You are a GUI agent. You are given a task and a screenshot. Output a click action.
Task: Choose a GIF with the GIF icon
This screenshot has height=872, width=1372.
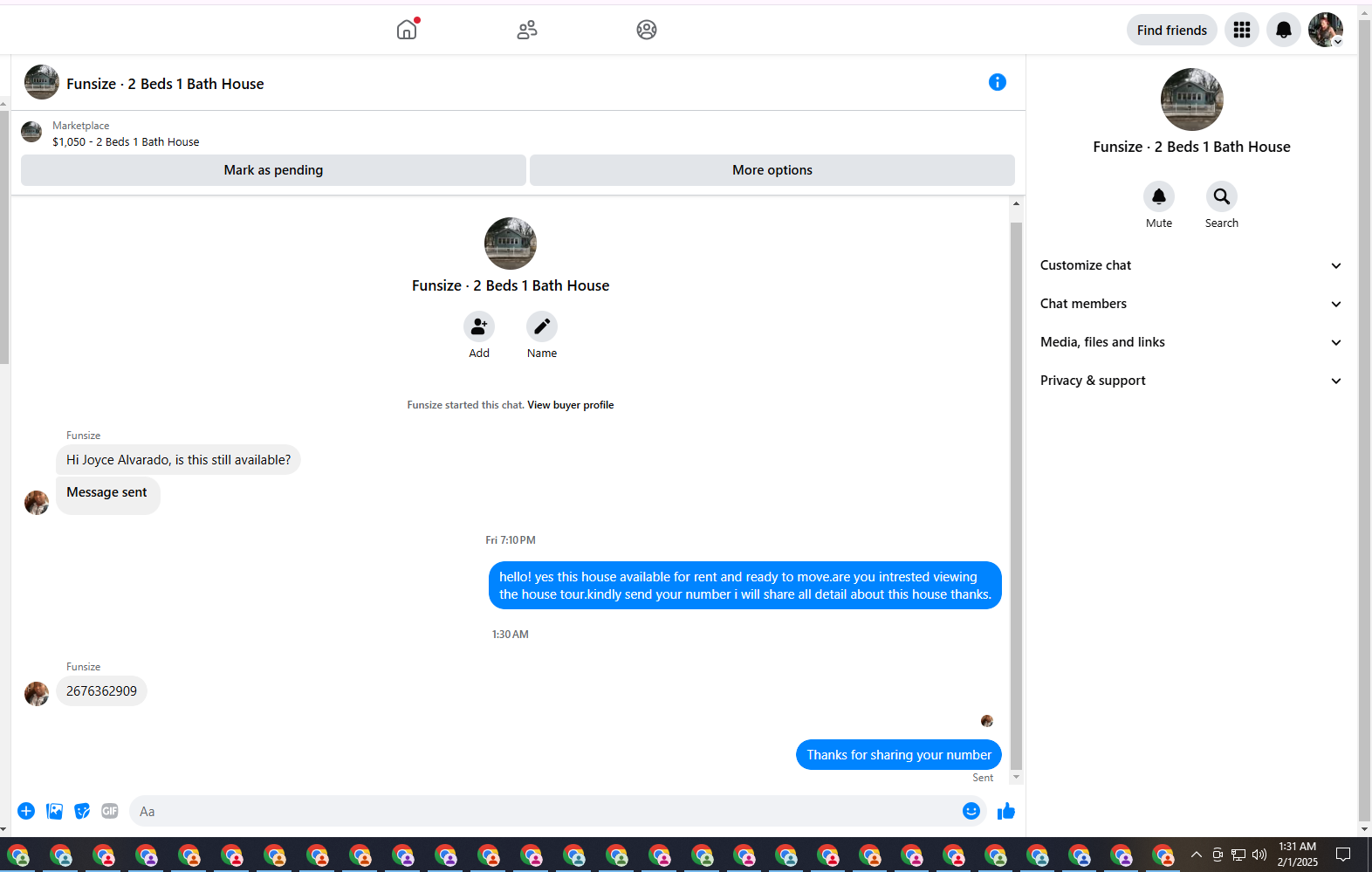pyautogui.click(x=110, y=811)
